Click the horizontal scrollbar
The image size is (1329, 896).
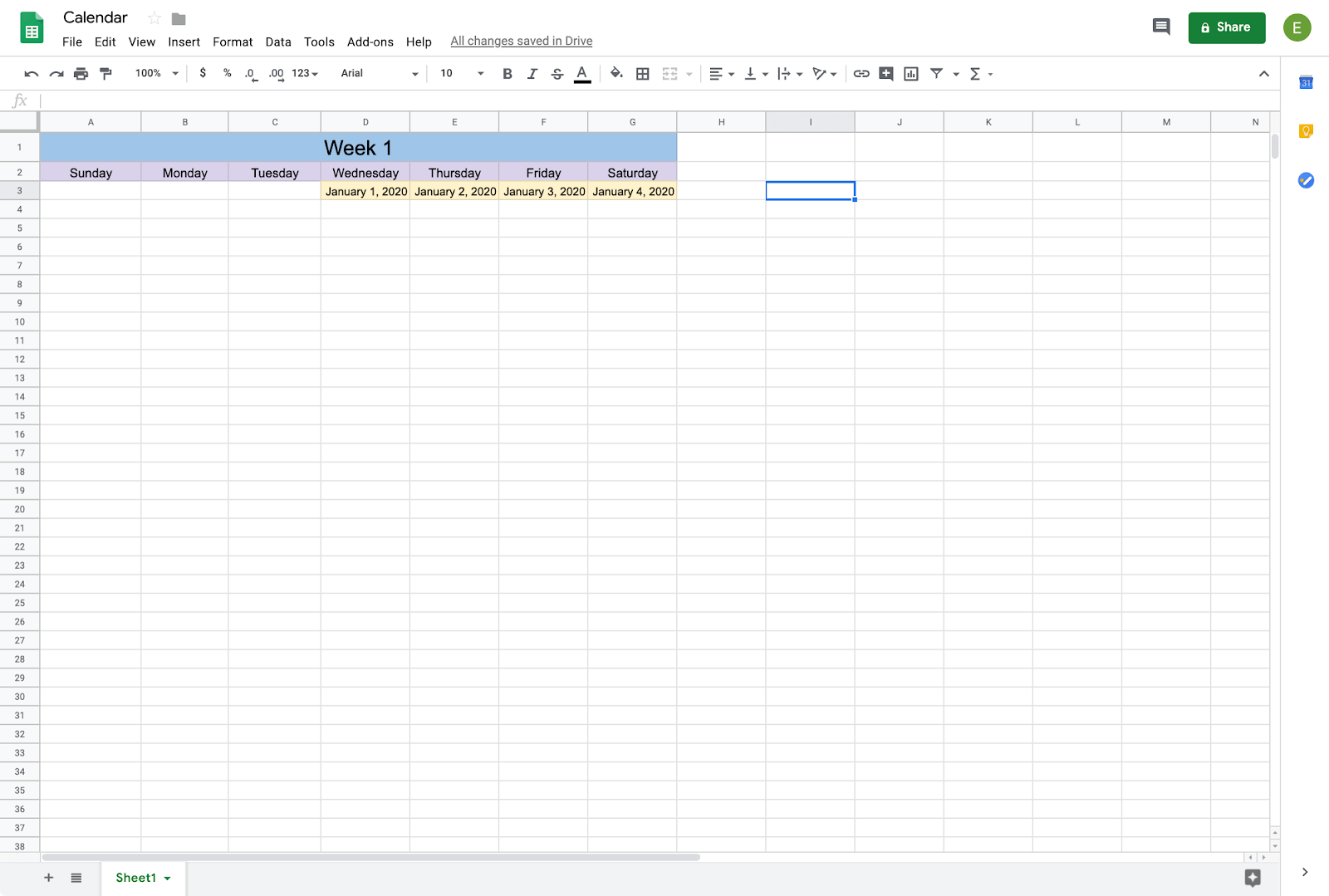point(371,857)
